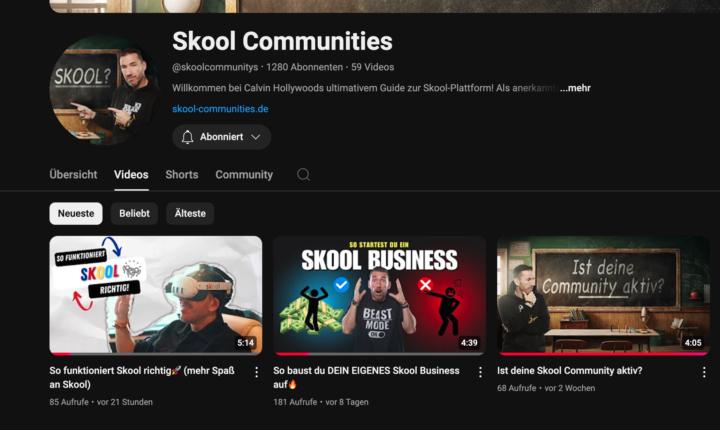Click the @skoolcommunitys handle text
This screenshot has height=430, width=720.
[x=215, y=67]
